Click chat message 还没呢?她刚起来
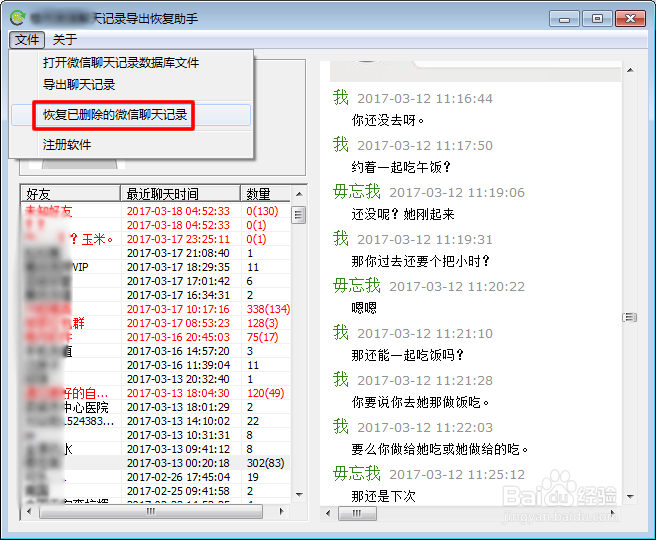The image size is (656, 540). (x=402, y=214)
